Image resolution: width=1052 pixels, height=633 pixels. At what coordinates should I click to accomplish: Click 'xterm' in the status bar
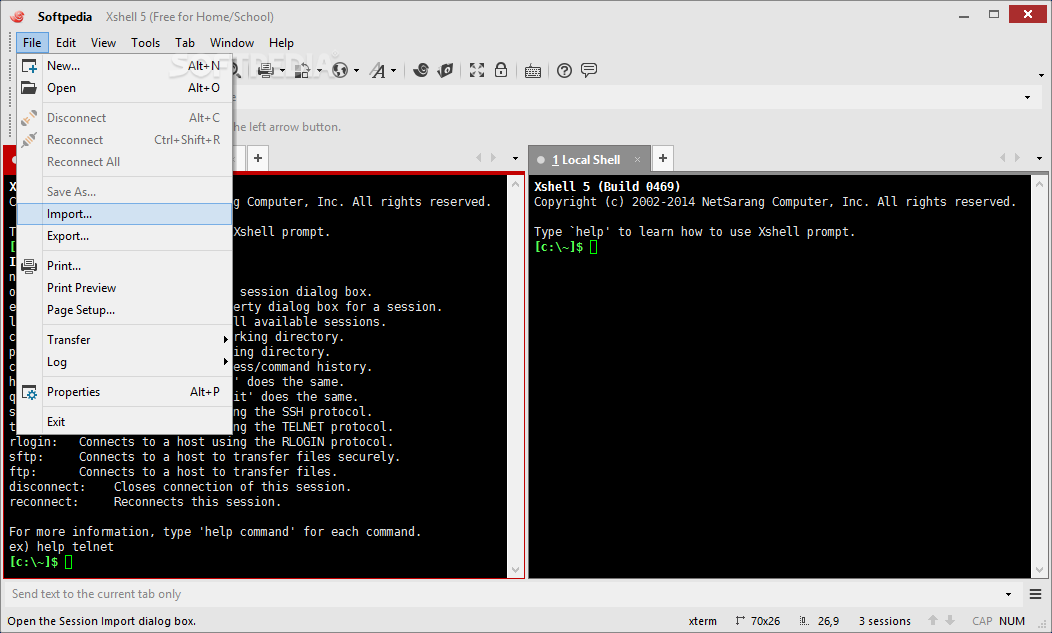[x=702, y=621]
